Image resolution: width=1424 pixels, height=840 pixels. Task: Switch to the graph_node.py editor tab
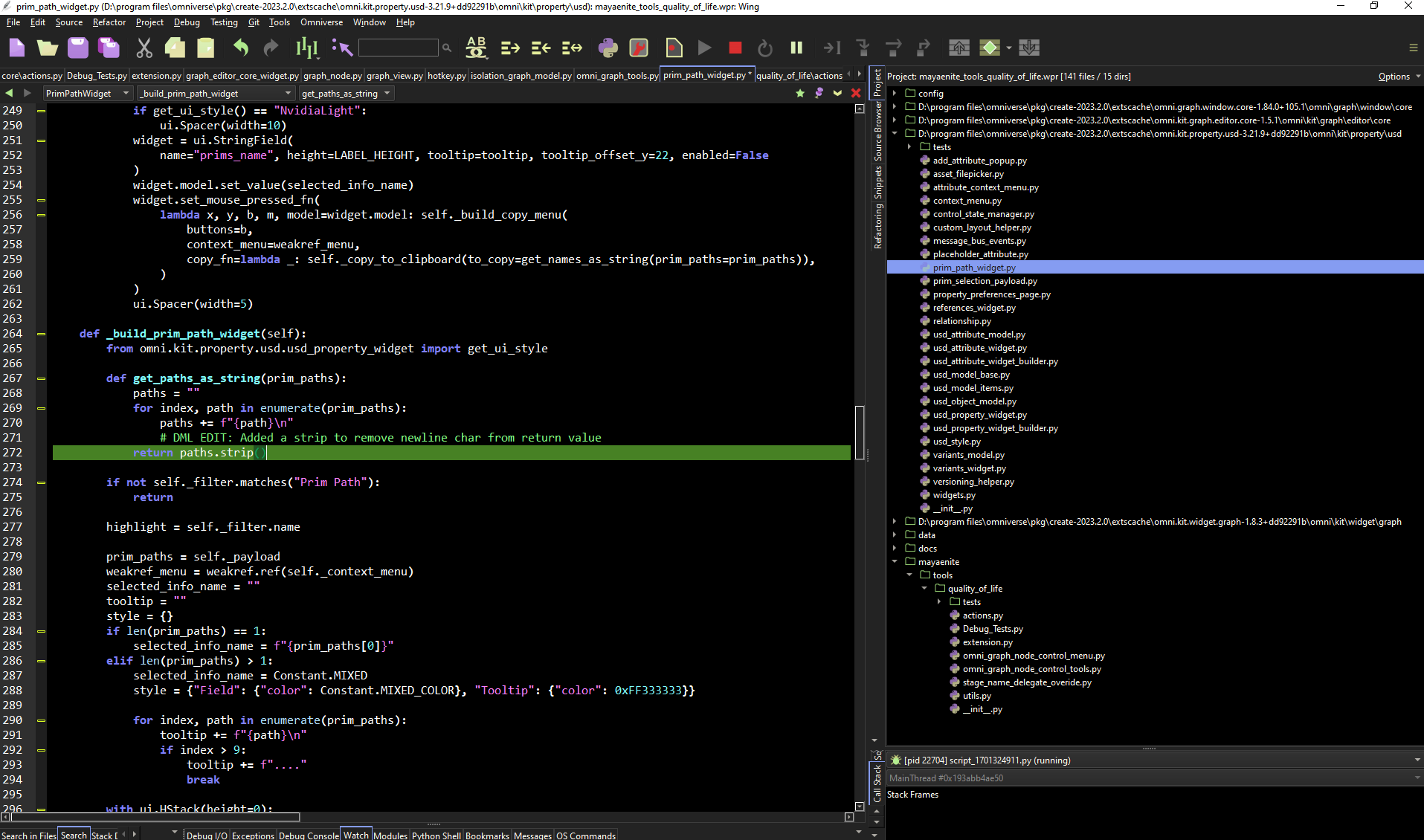[332, 75]
